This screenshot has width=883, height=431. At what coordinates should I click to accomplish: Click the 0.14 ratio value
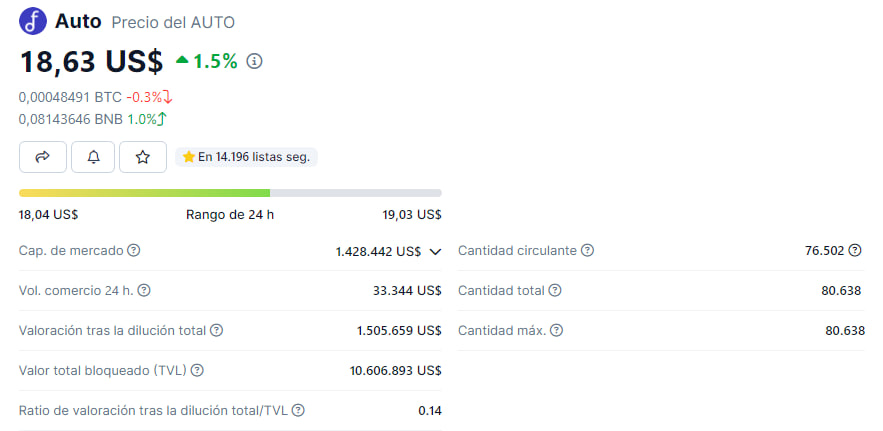point(430,411)
